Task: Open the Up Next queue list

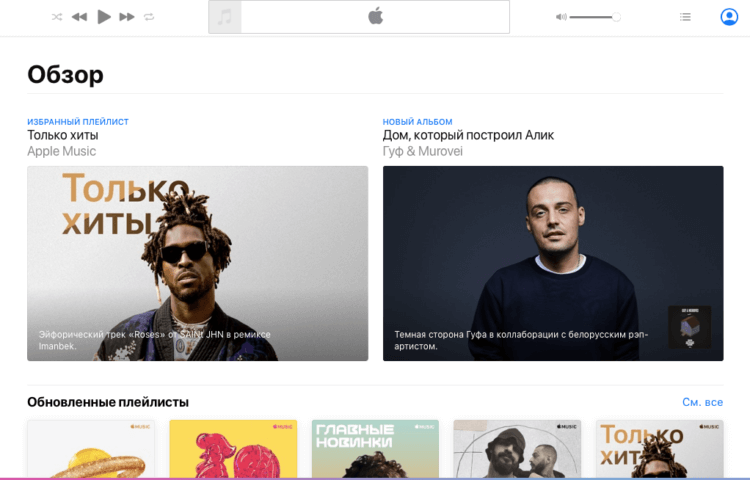Action: click(x=685, y=17)
